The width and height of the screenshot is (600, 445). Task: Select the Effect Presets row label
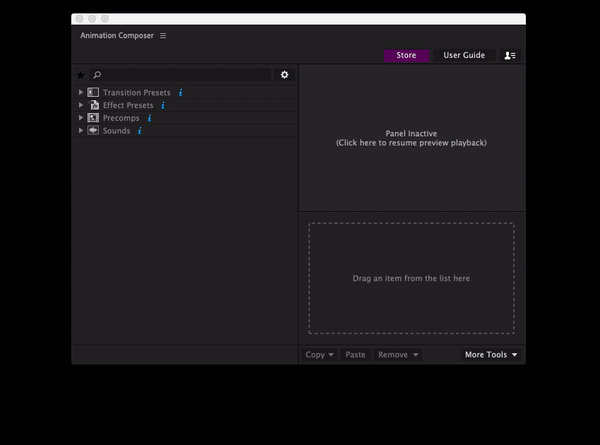pos(128,105)
